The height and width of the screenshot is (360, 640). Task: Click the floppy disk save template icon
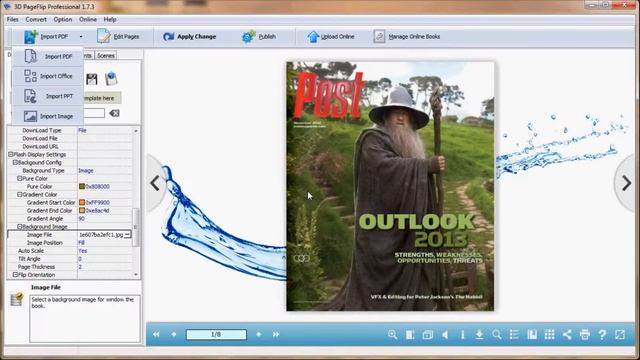point(92,79)
